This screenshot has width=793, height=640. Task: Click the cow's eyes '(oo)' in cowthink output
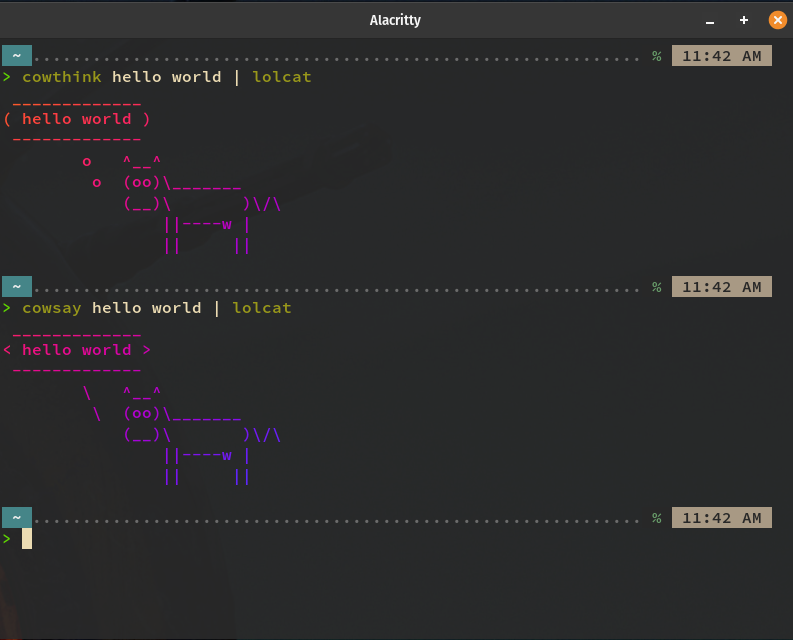(142, 182)
